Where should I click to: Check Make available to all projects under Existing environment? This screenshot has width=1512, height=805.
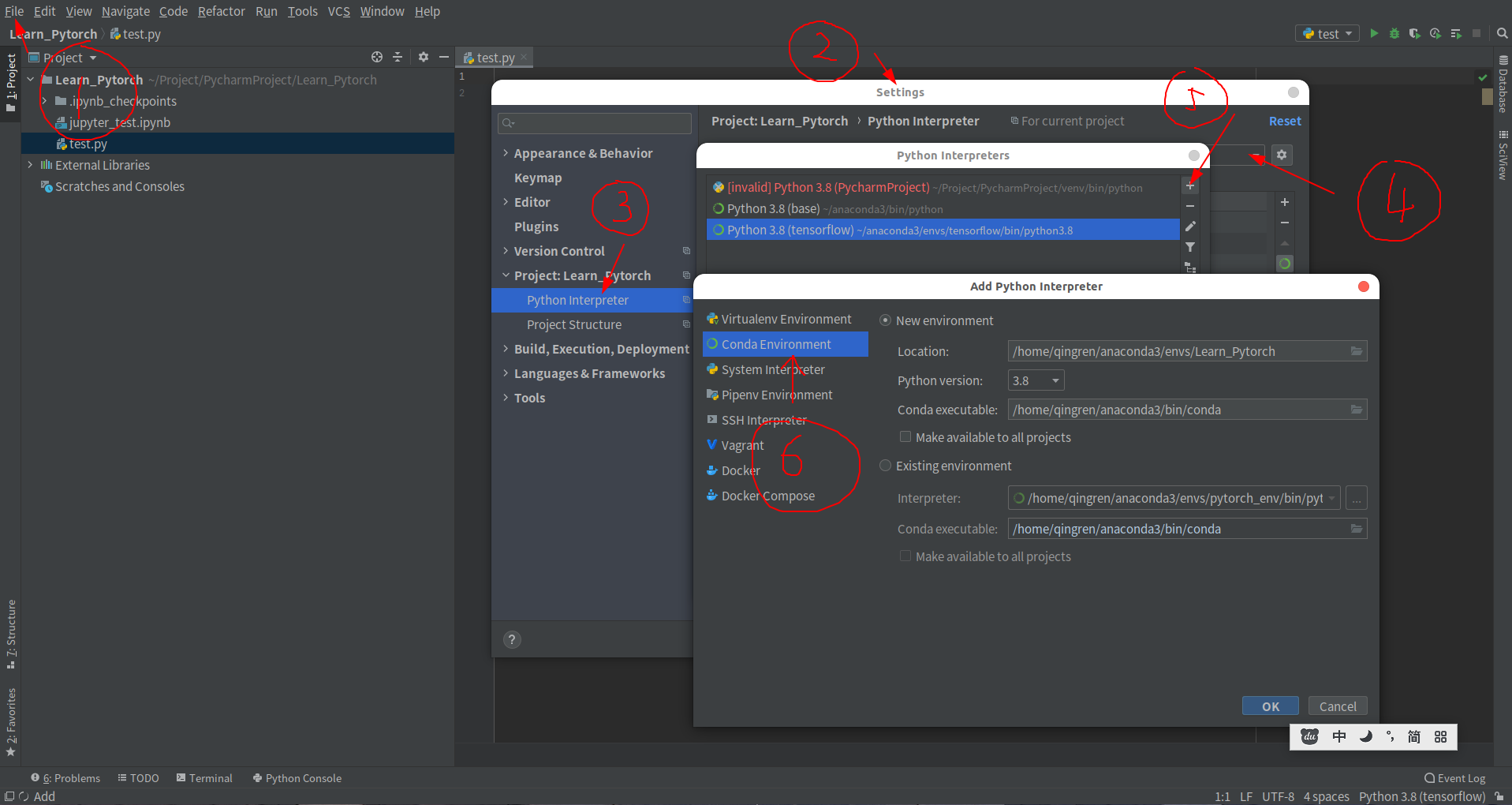[905, 556]
